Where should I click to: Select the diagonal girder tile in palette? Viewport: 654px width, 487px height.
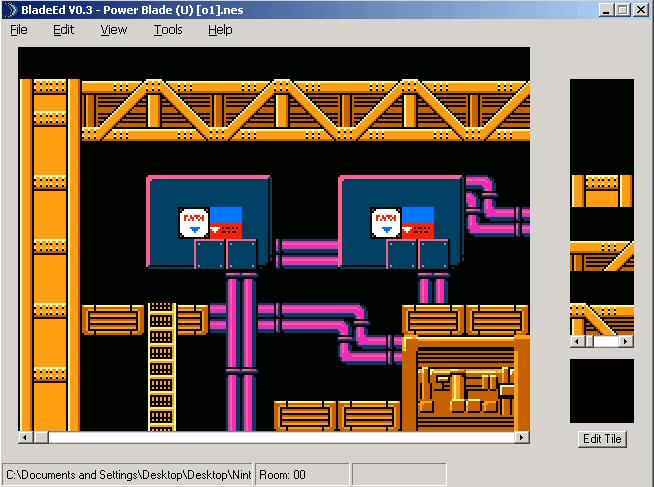pyautogui.click(x=601, y=256)
